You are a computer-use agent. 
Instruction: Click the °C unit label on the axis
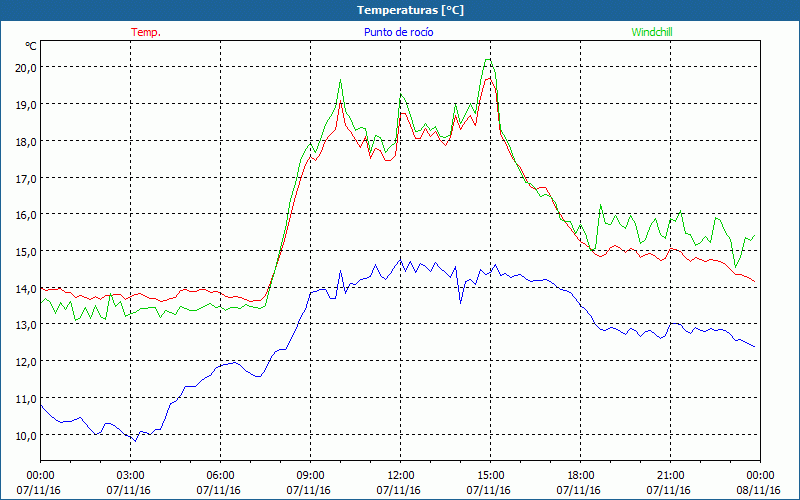coord(31,46)
